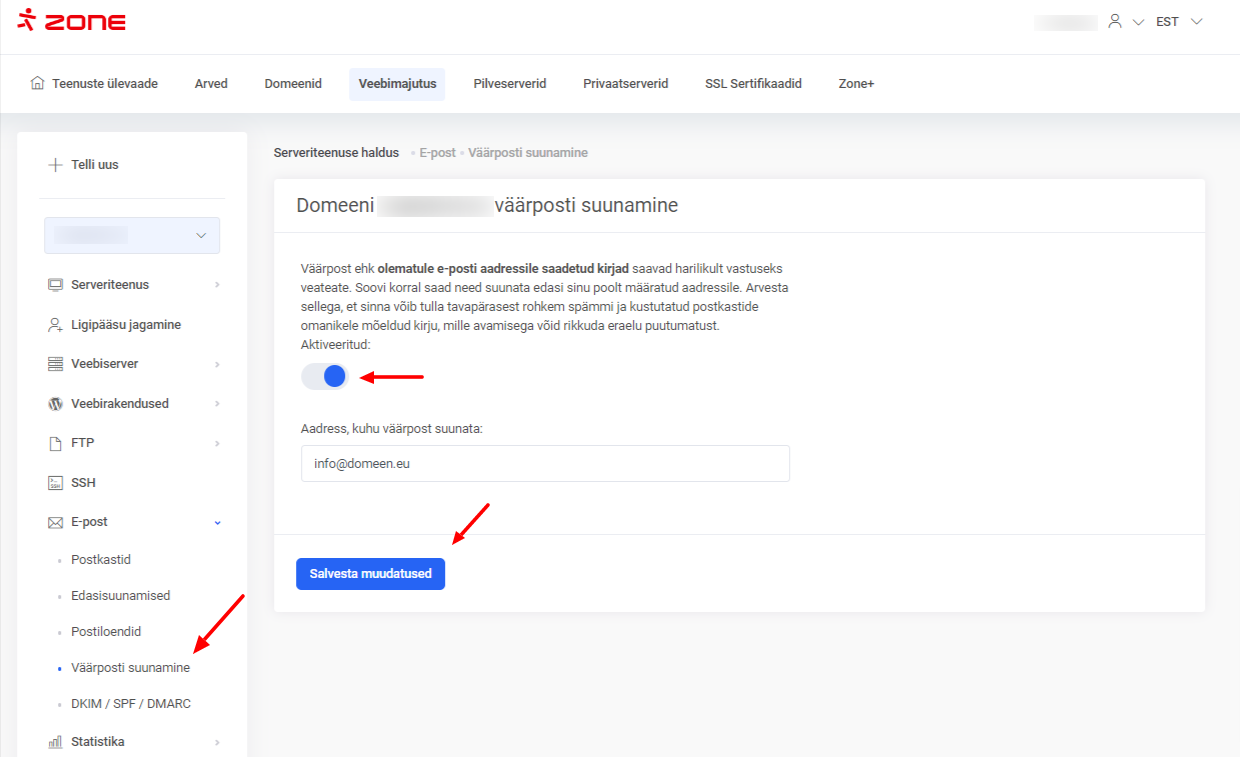This screenshot has height=757, width=1240.
Task: Click the Serveriteenus monitor icon
Action: click(x=55, y=285)
